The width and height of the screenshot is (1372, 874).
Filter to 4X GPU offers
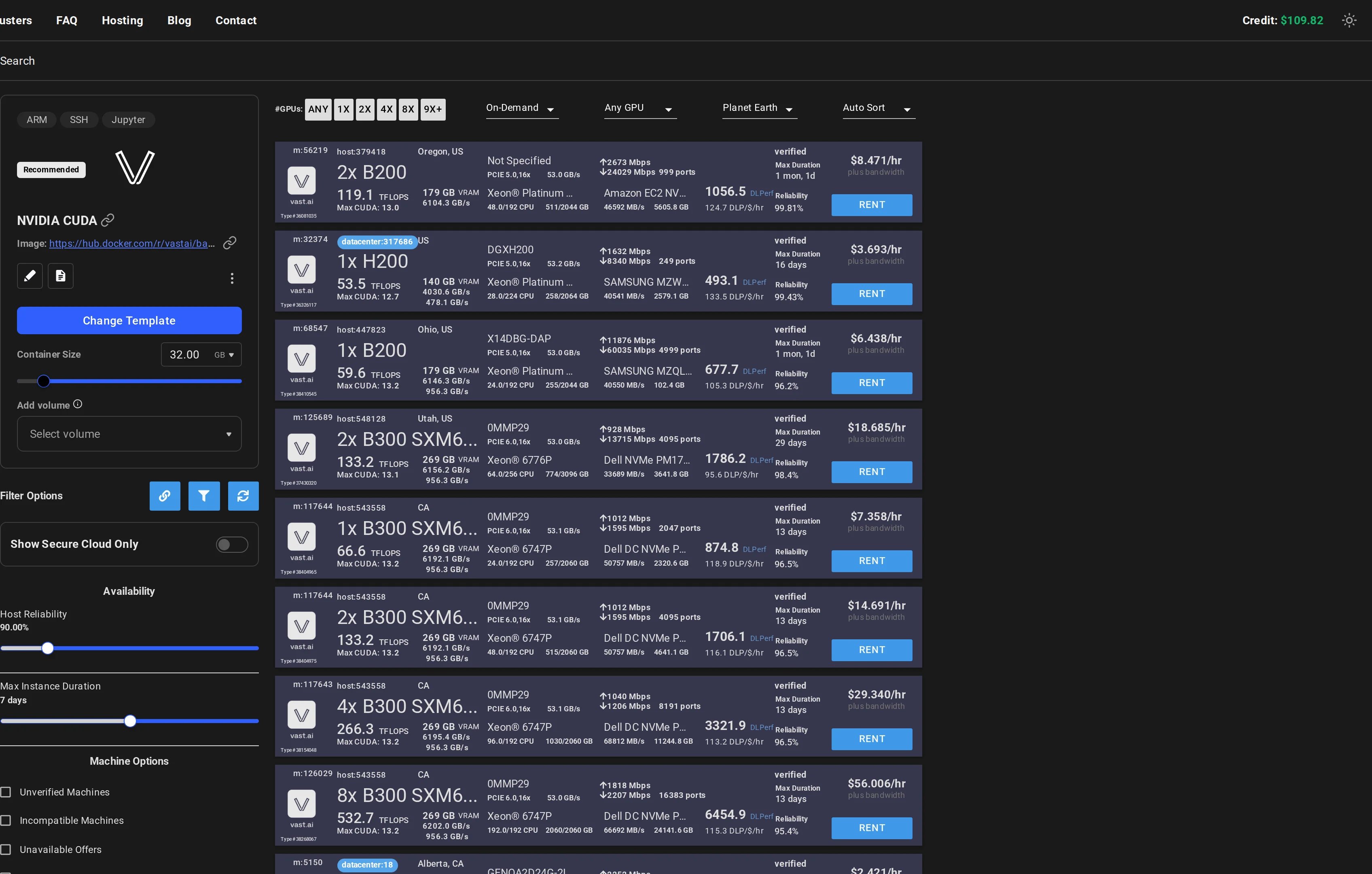click(x=386, y=110)
